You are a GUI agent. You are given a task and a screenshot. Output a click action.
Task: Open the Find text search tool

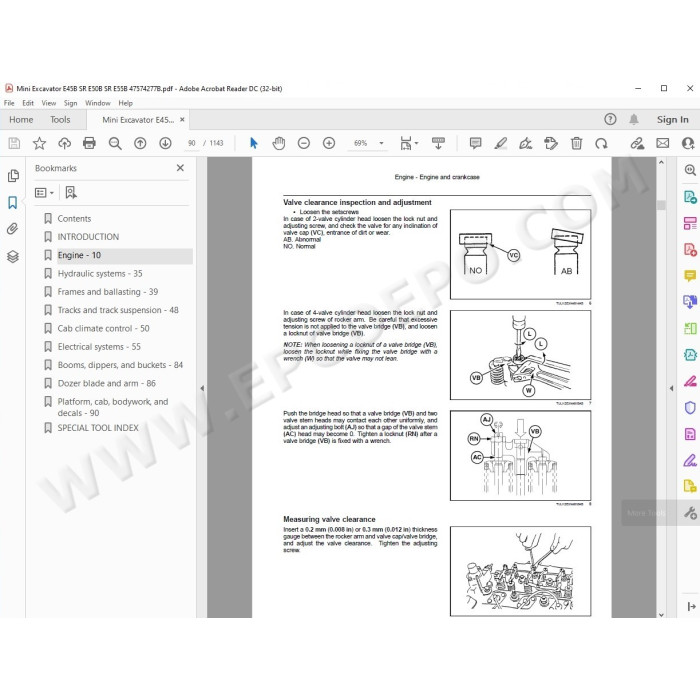115,143
